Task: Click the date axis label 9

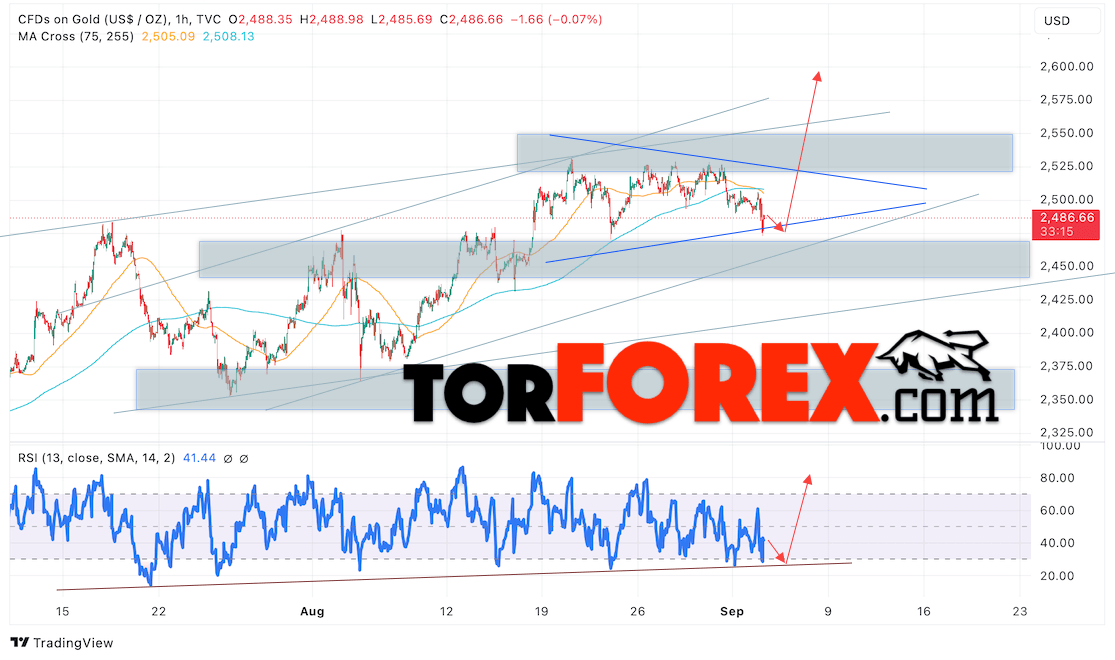Action: [828, 612]
